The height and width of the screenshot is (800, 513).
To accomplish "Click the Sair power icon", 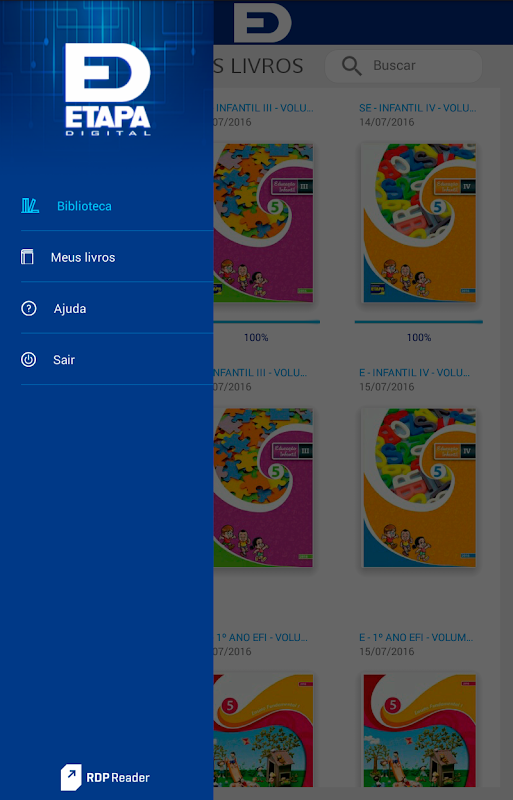I will click(x=29, y=360).
